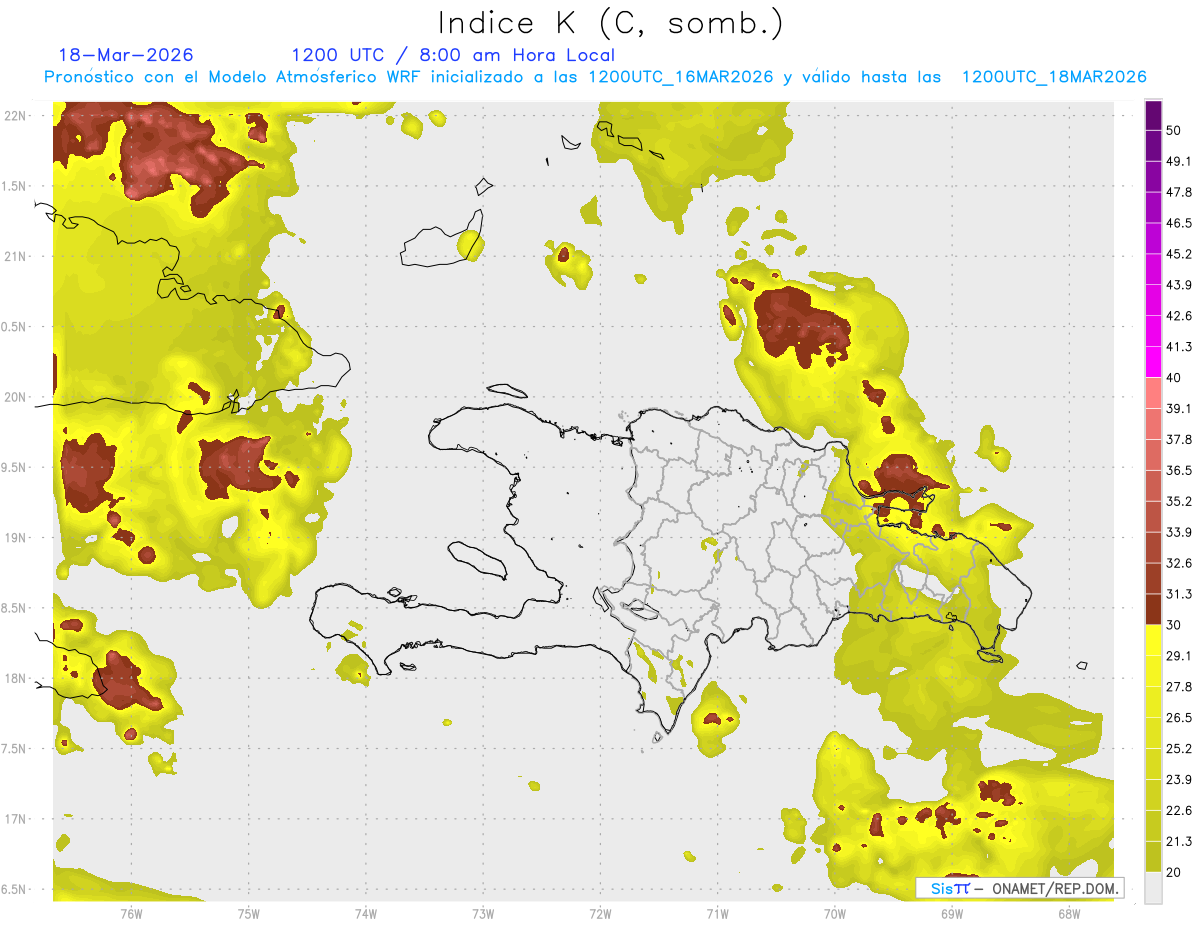Image resolution: width=1200 pixels, height=927 pixels.
Task: Click the "32.6" colorbar label
Action: click(1179, 563)
